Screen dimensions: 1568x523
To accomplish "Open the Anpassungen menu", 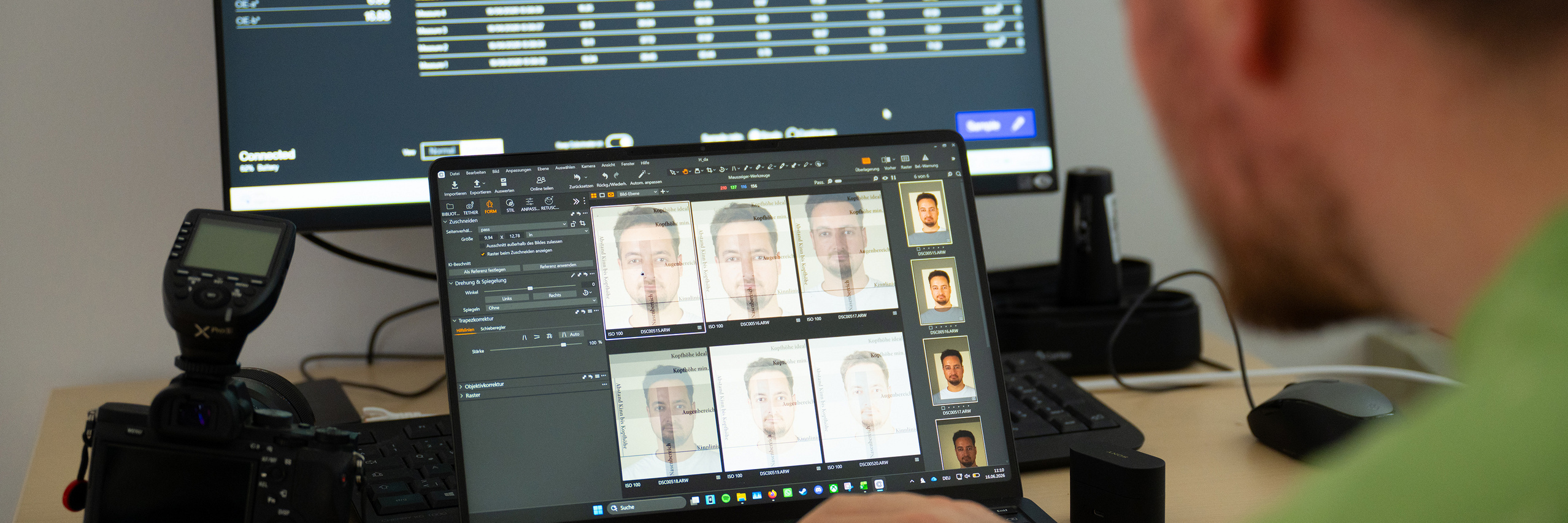I will pos(518,170).
